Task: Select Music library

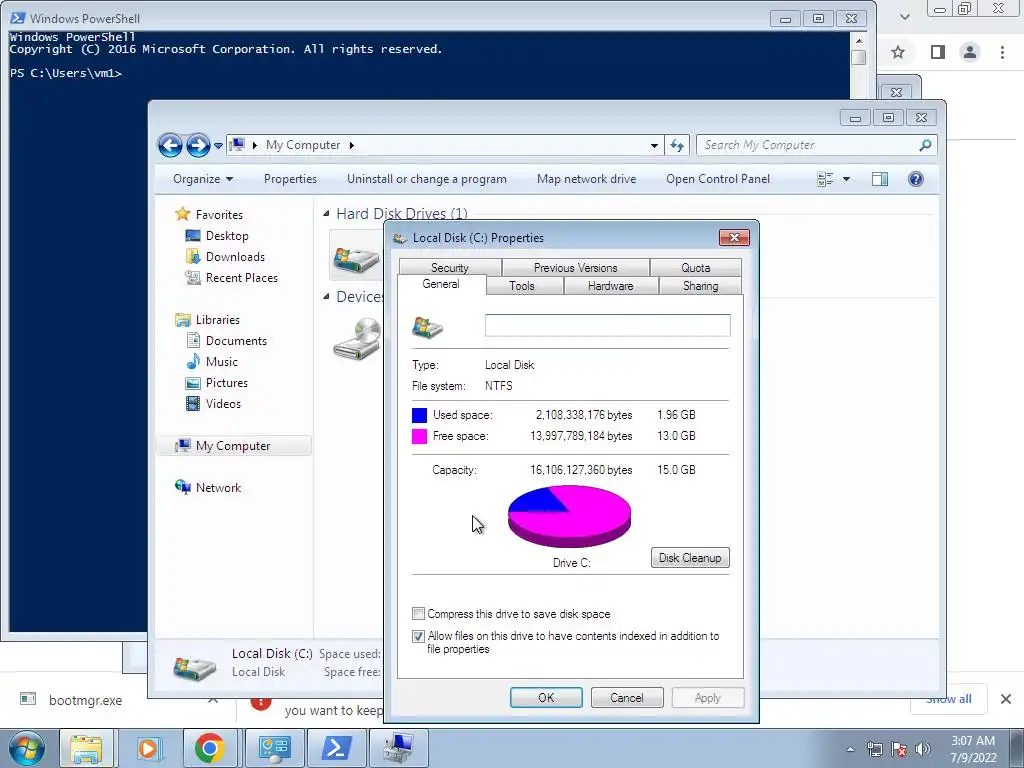Action: click(x=221, y=362)
